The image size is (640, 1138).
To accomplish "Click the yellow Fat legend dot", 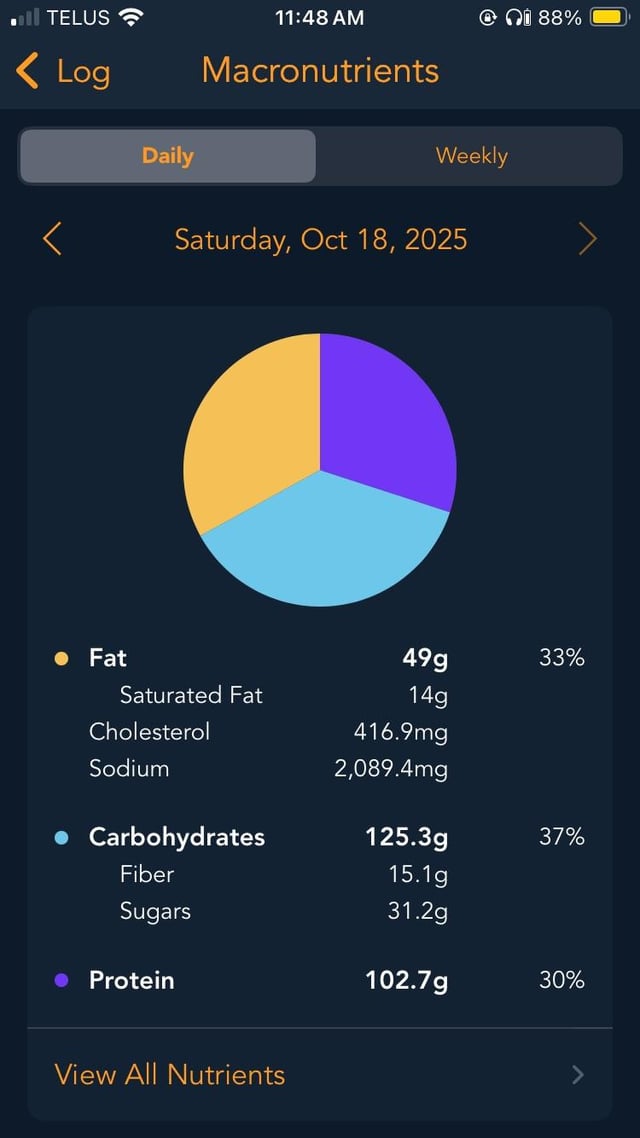I will [62, 658].
